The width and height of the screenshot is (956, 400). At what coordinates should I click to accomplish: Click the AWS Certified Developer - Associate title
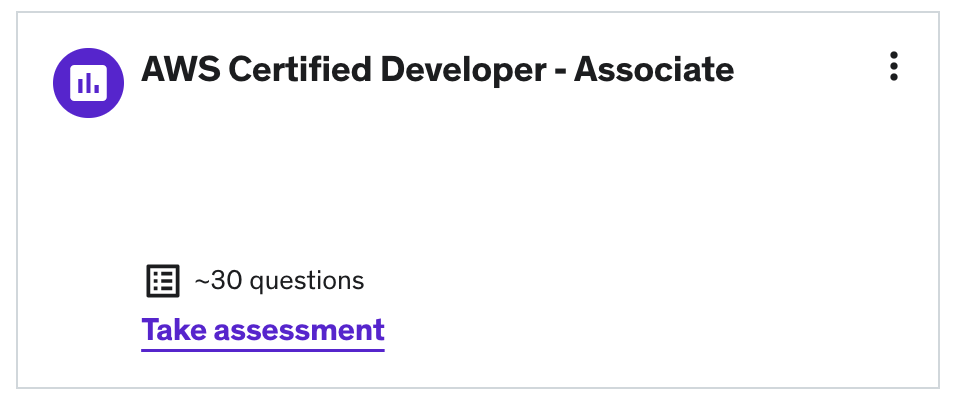pos(437,69)
